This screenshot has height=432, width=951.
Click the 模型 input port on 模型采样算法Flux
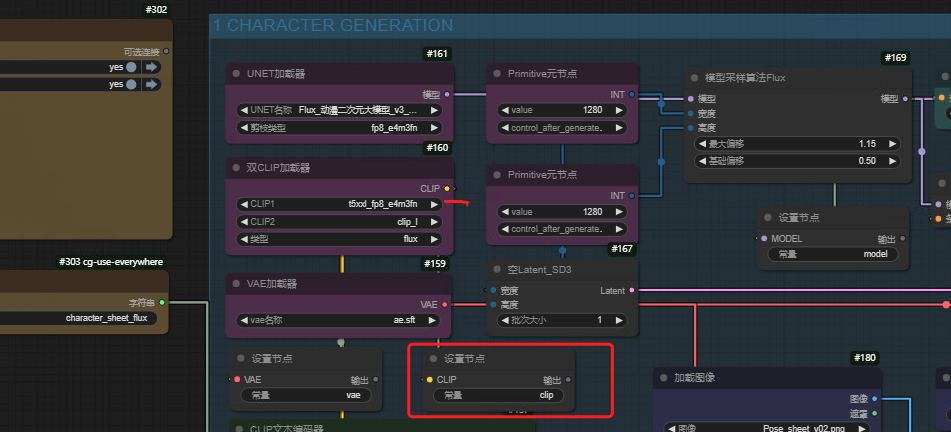[x=690, y=98]
